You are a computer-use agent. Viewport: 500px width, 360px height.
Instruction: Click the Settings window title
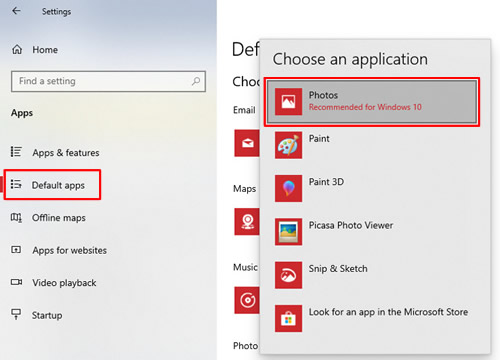point(56,12)
